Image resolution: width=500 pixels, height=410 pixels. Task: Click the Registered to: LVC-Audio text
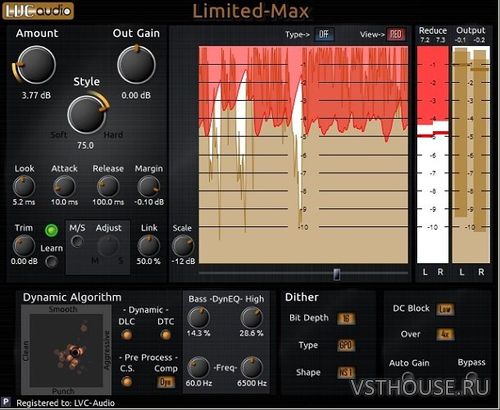click(65, 403)
